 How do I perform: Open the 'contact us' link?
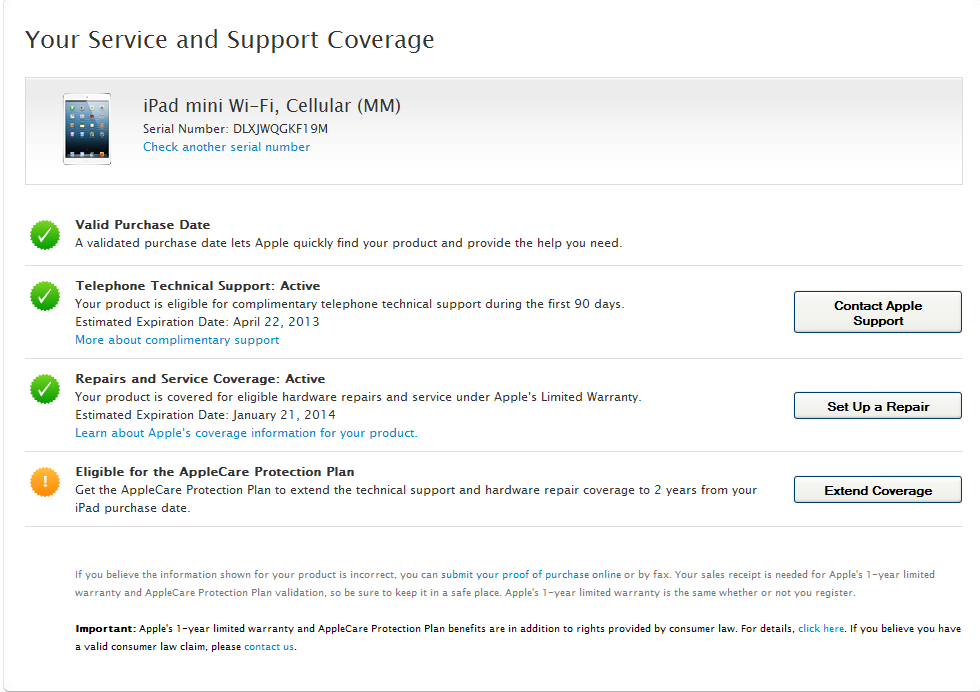(269, 647)
